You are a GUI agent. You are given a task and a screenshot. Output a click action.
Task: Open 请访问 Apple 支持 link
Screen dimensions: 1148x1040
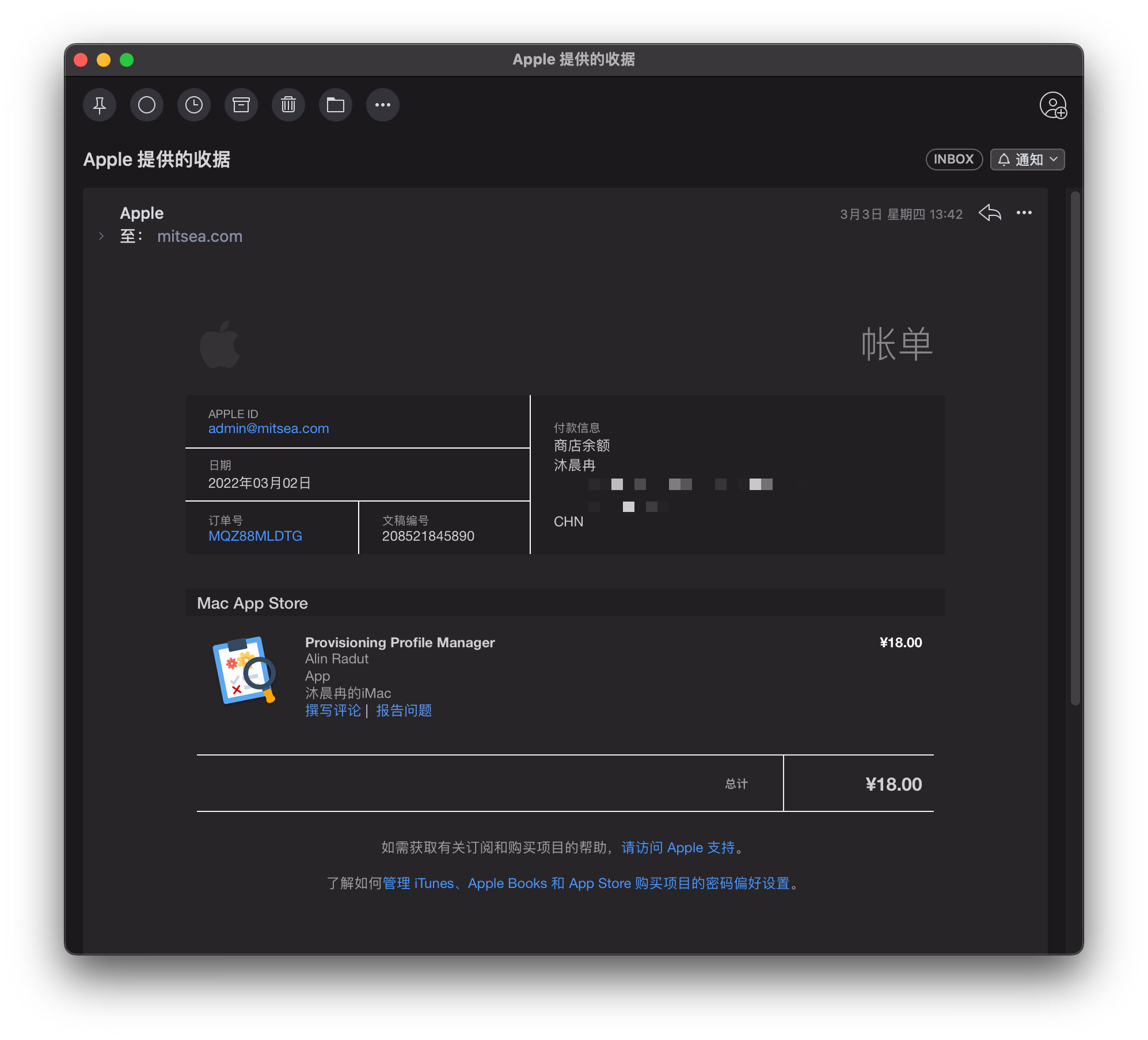pos(678,848)
